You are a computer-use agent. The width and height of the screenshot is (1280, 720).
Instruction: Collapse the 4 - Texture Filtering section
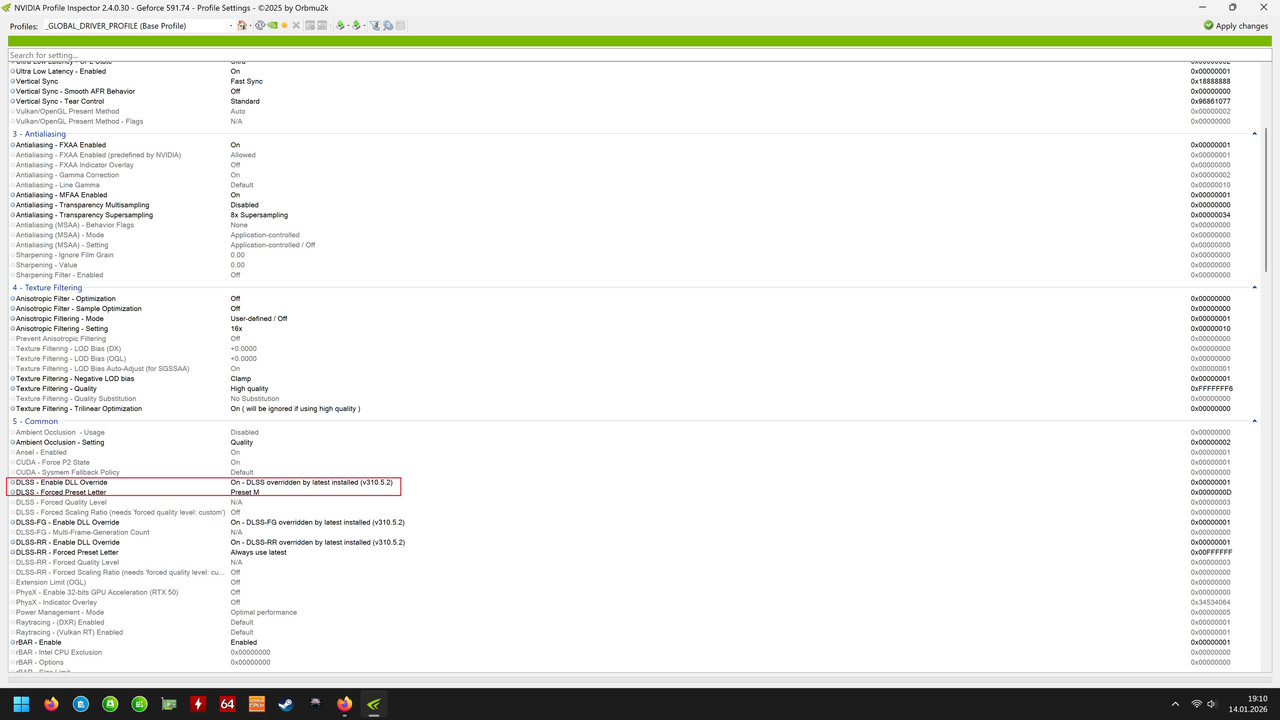pyautogui.click(x=1255, y=288)
